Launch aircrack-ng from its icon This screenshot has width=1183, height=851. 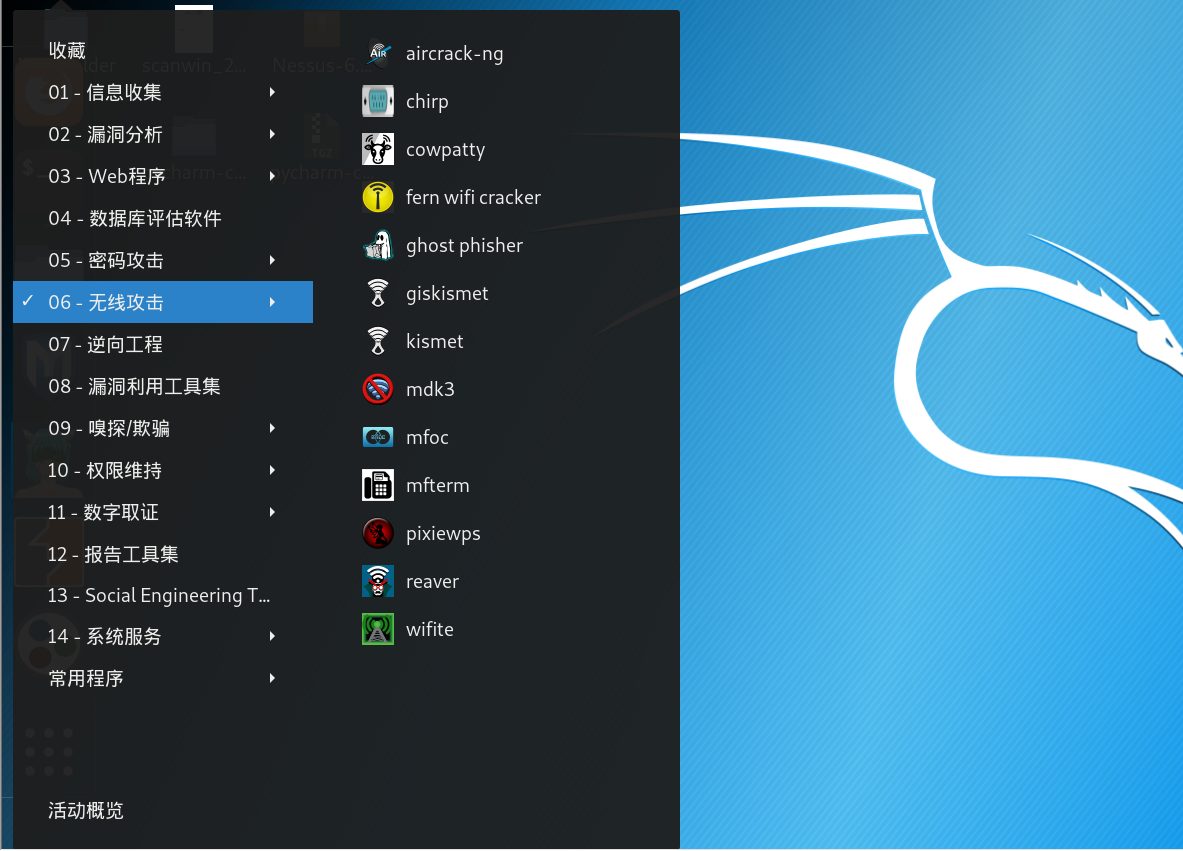pyautogui.click(x=378, y=53)
